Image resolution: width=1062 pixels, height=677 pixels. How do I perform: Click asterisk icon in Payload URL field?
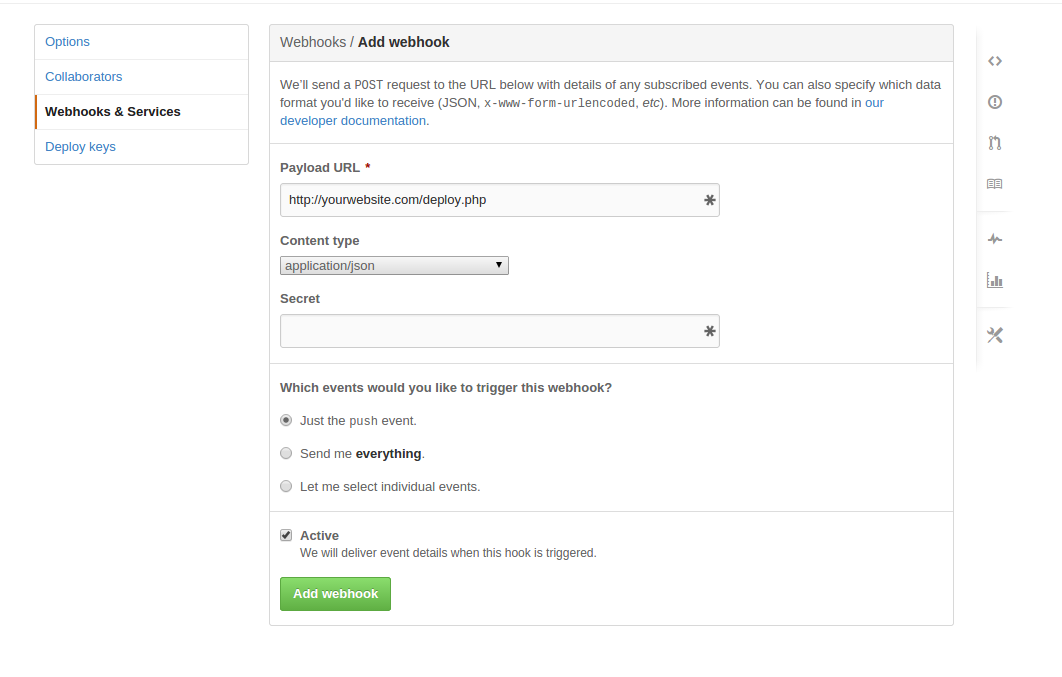tap(709, 200)
